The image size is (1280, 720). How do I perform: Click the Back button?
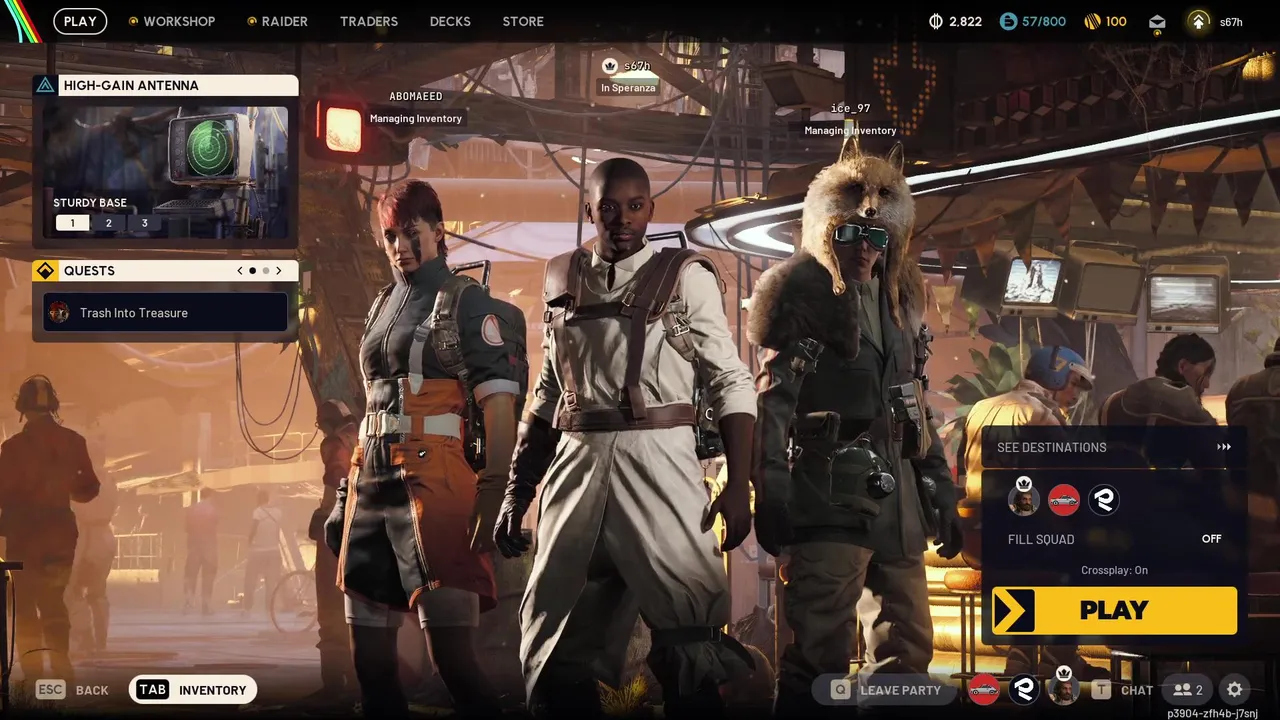73,689
